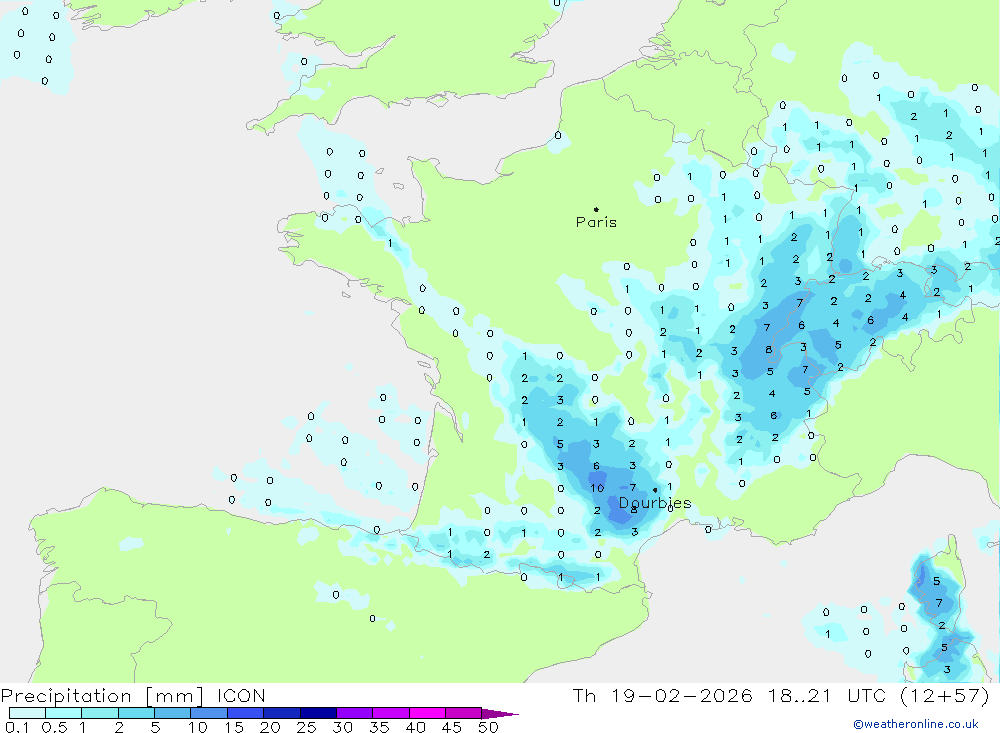The height and width of the screenshot is (733, 1000).
Task: Select the 35–40 mm legend swatch
Action: 390,713
